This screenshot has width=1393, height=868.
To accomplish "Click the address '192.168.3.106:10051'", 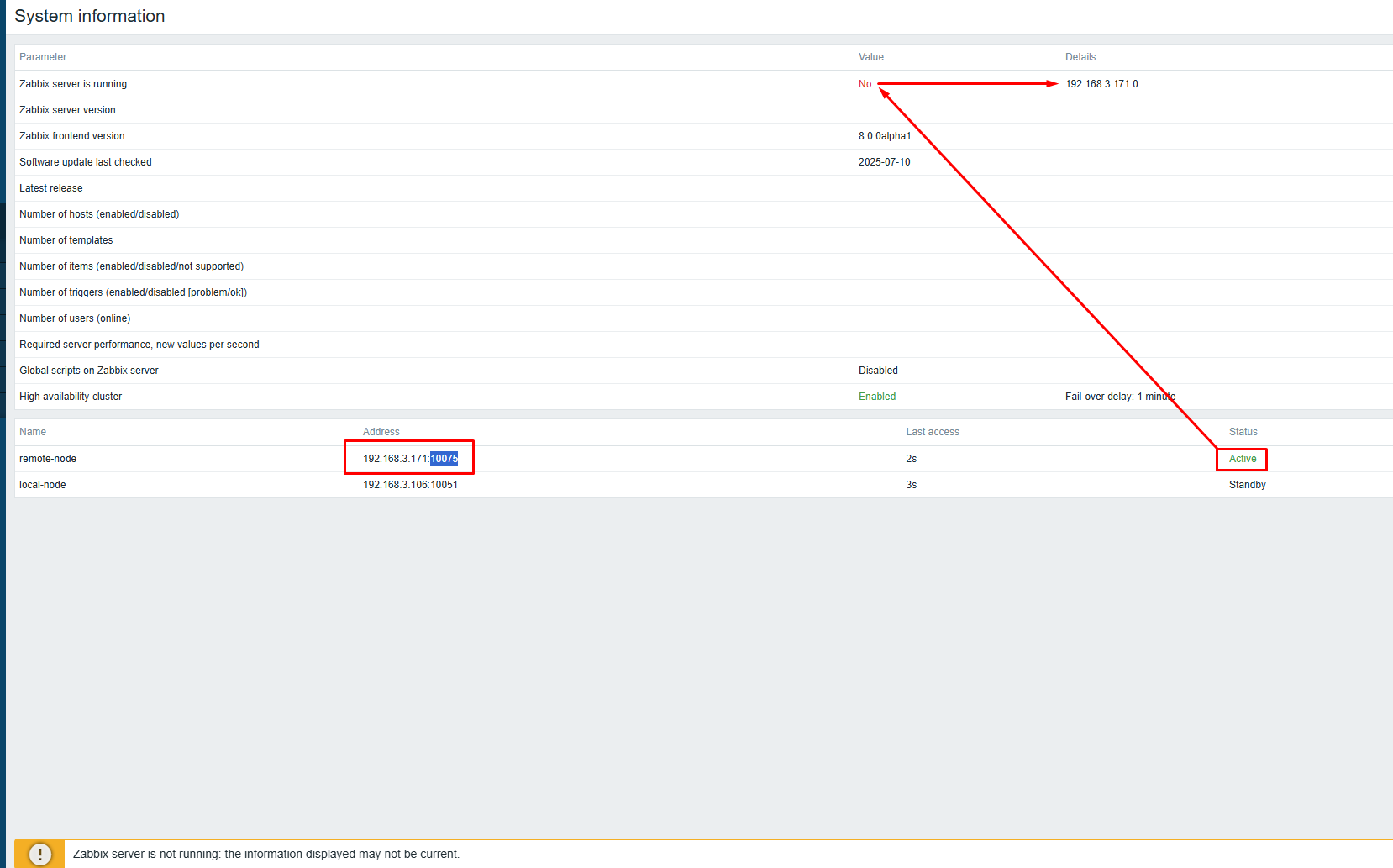I will (x=410, y=485).
